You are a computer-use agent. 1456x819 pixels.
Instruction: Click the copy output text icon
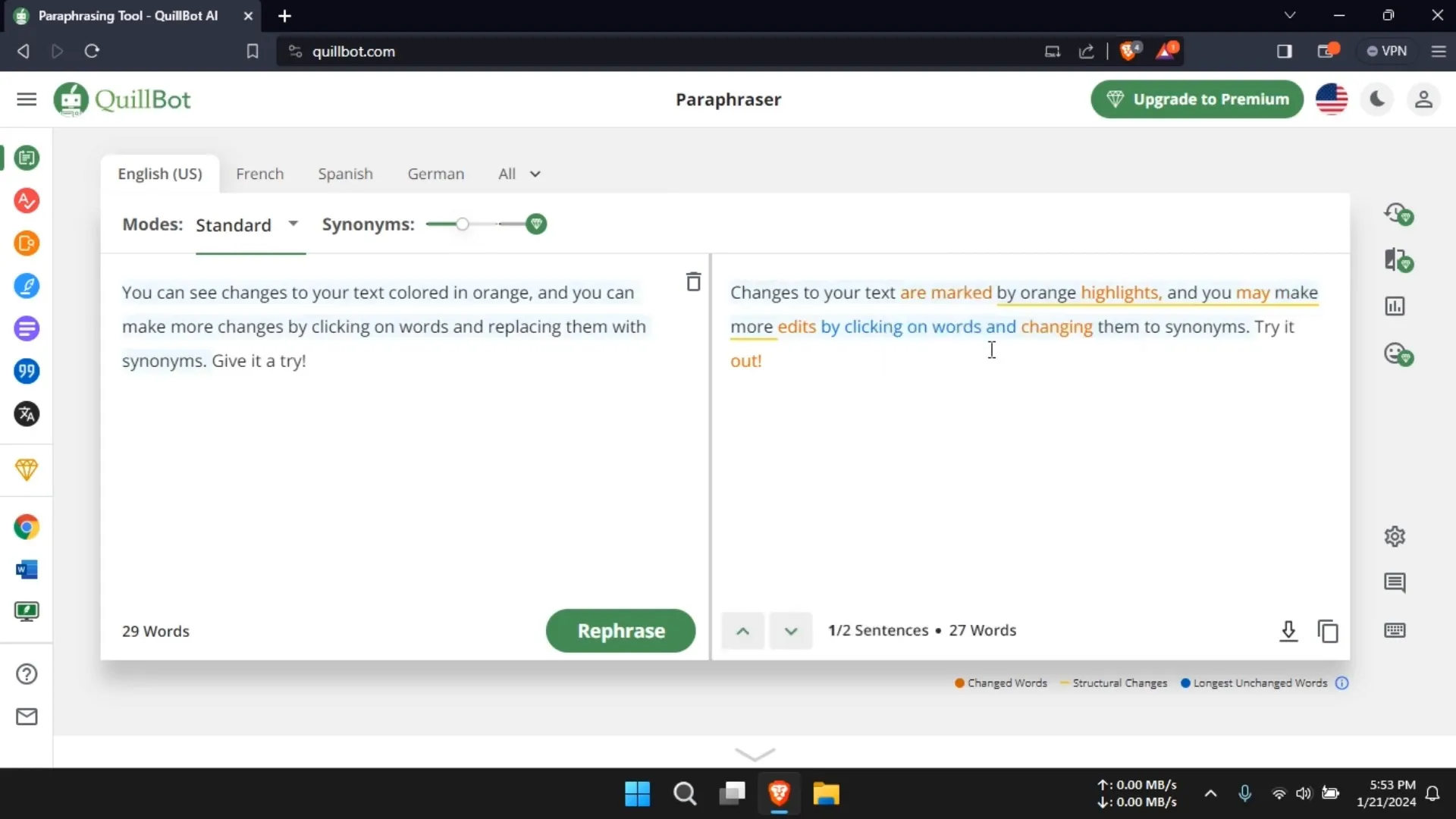(1328, 631)
